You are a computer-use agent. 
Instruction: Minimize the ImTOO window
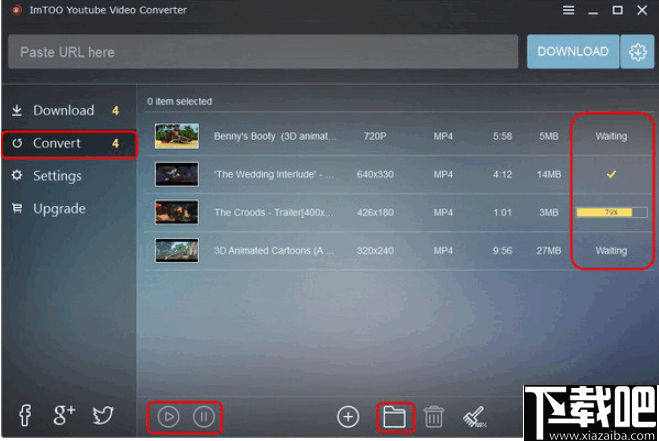[x=593, y=13]
